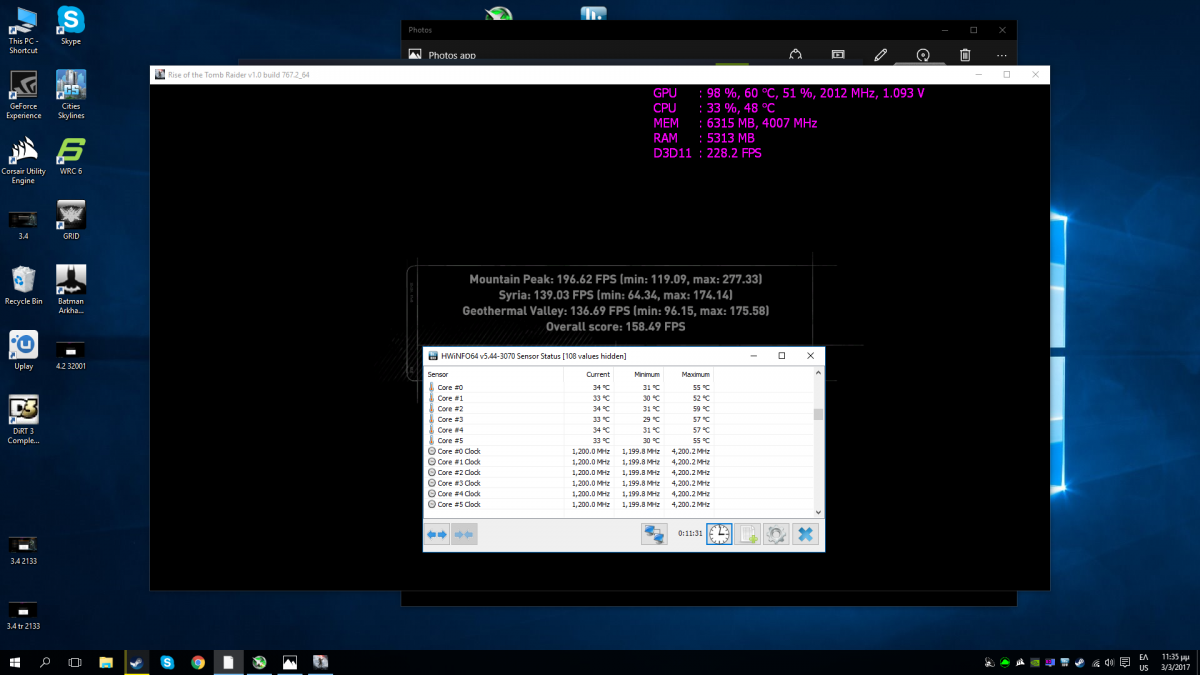
Task: Start logging sensors with the sheet-plus button
Action: tap(747, 534)
